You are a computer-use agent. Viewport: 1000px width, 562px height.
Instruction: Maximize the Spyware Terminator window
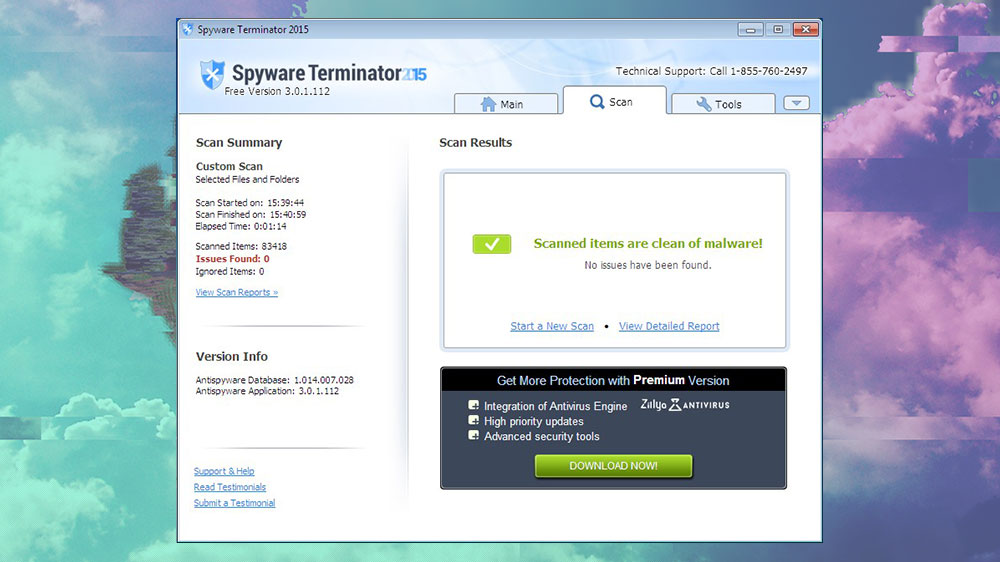tap(777, 29)
